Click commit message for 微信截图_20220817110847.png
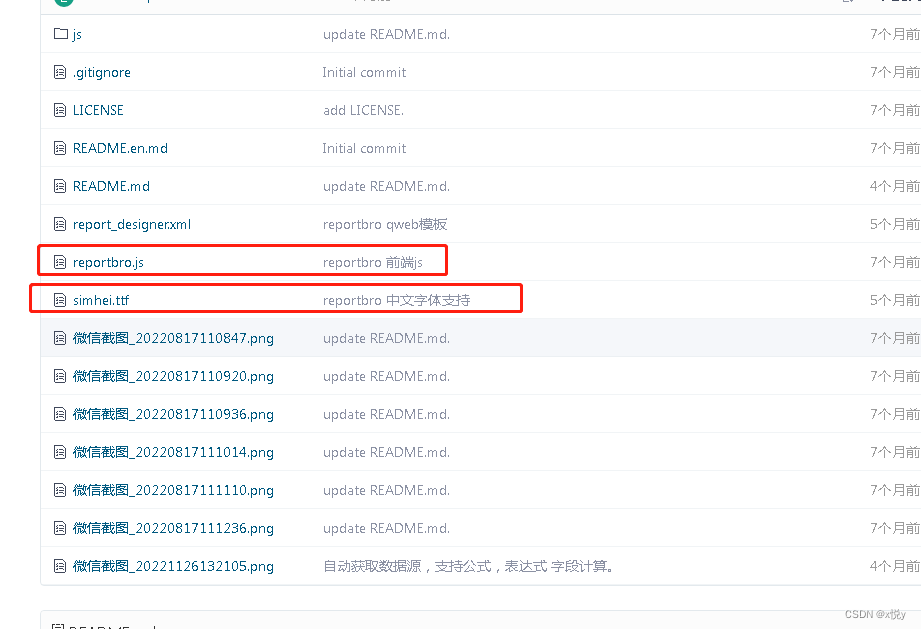The image size is (921, 629). click(386, 338)
